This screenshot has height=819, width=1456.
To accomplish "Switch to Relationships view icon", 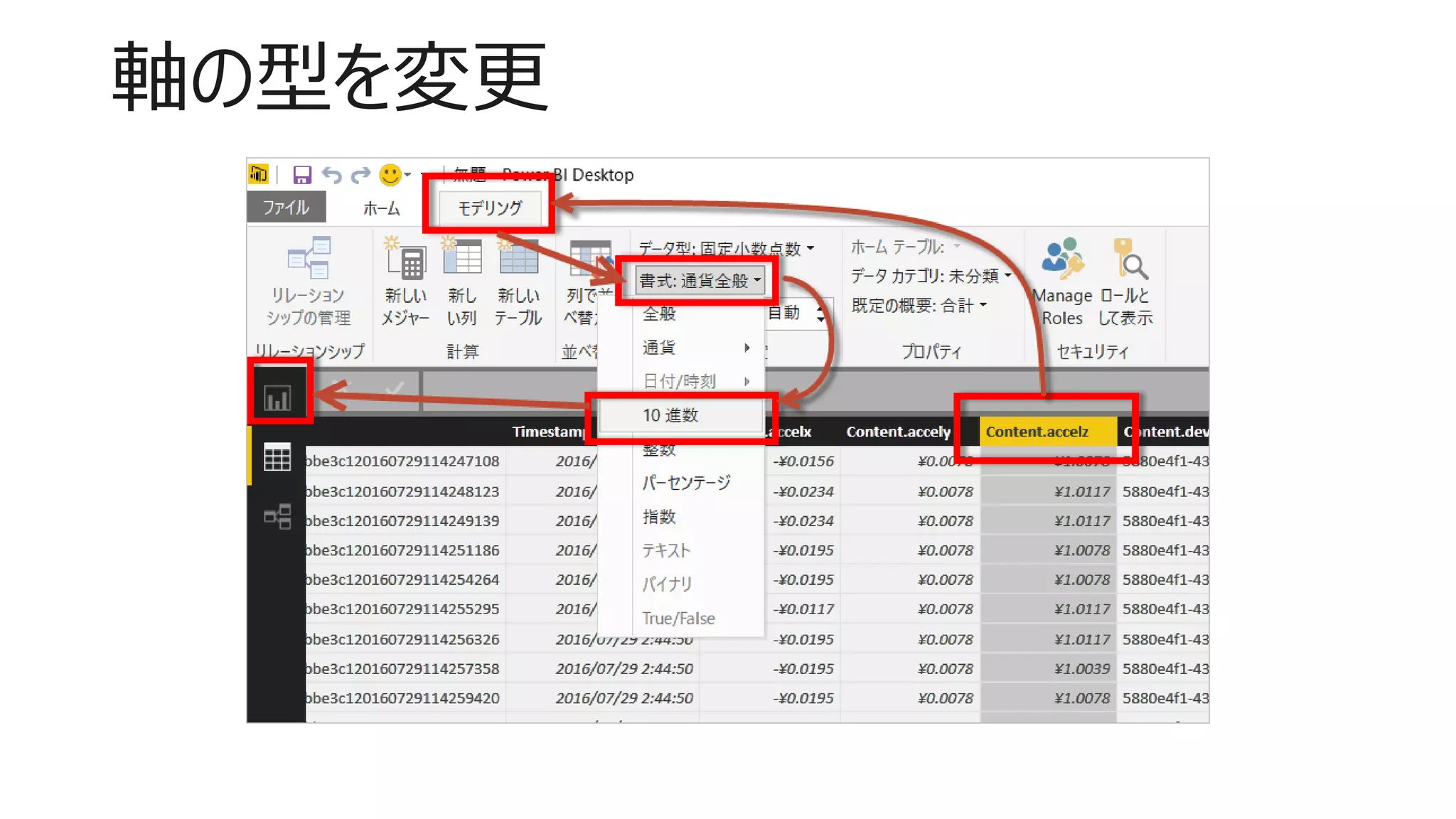I will pyautogui.click(x=277, y=516).
